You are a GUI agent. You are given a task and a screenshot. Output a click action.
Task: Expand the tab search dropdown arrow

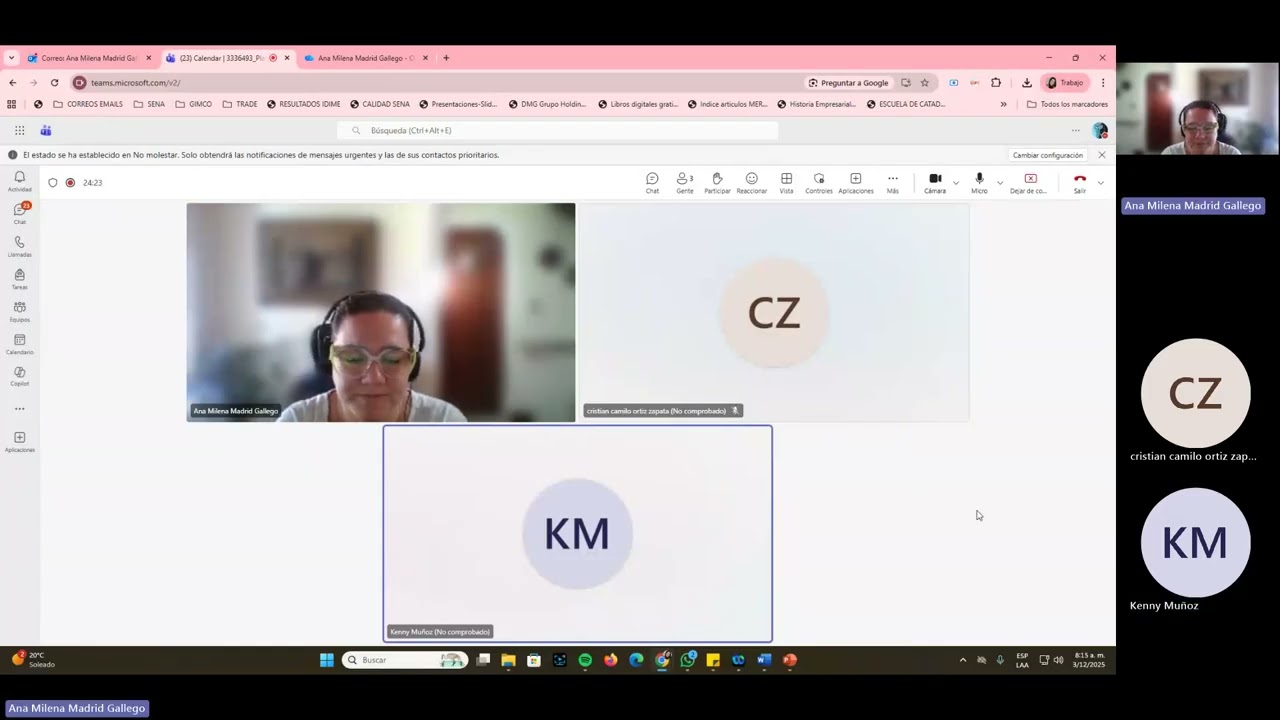(11, 58)
